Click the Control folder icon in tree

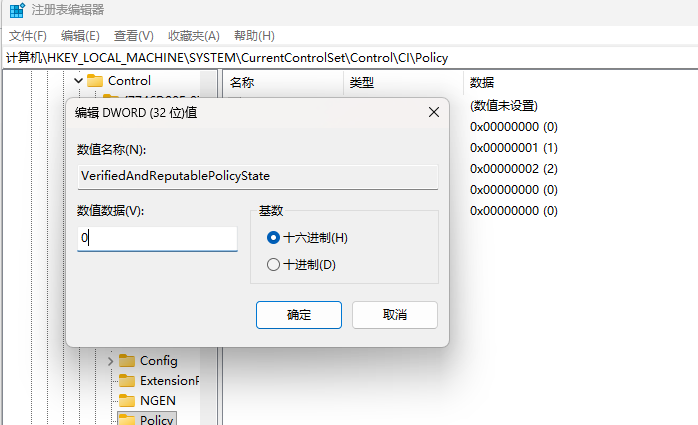click(95, 81)
